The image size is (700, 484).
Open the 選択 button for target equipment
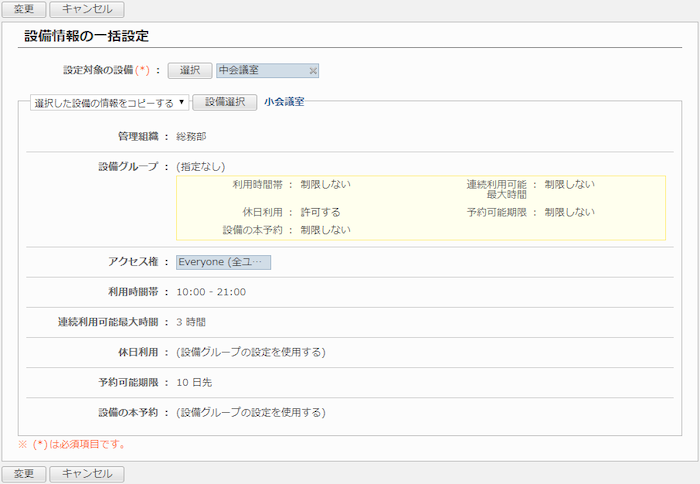click(x=190, y=71)
